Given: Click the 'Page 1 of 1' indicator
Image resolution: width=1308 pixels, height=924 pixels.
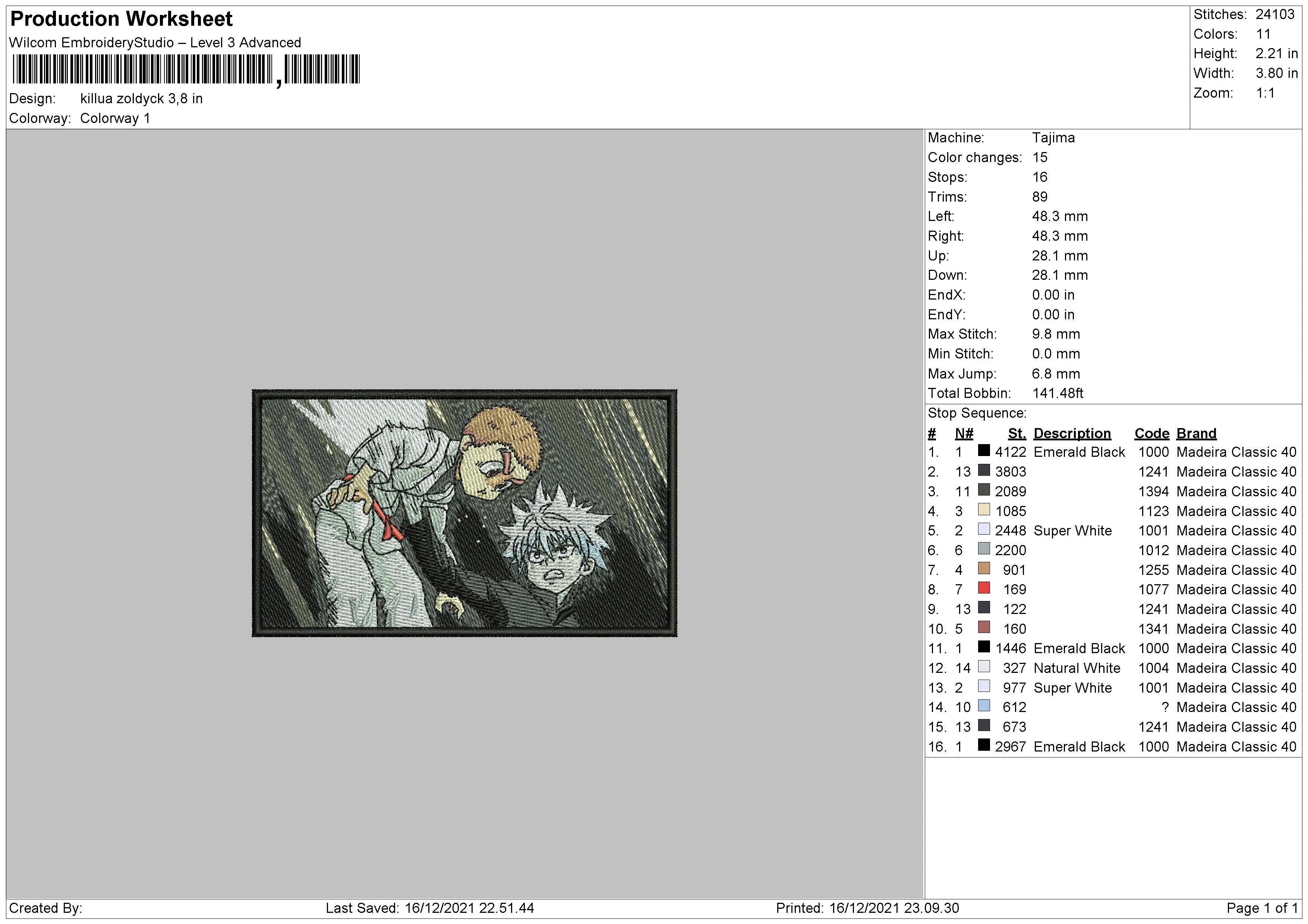Looking at the screenshot, I should tap(1262, 908).
